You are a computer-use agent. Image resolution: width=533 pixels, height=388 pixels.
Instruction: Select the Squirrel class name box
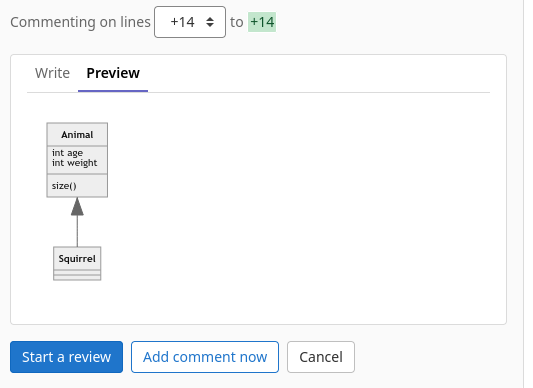tap(77, 258)
